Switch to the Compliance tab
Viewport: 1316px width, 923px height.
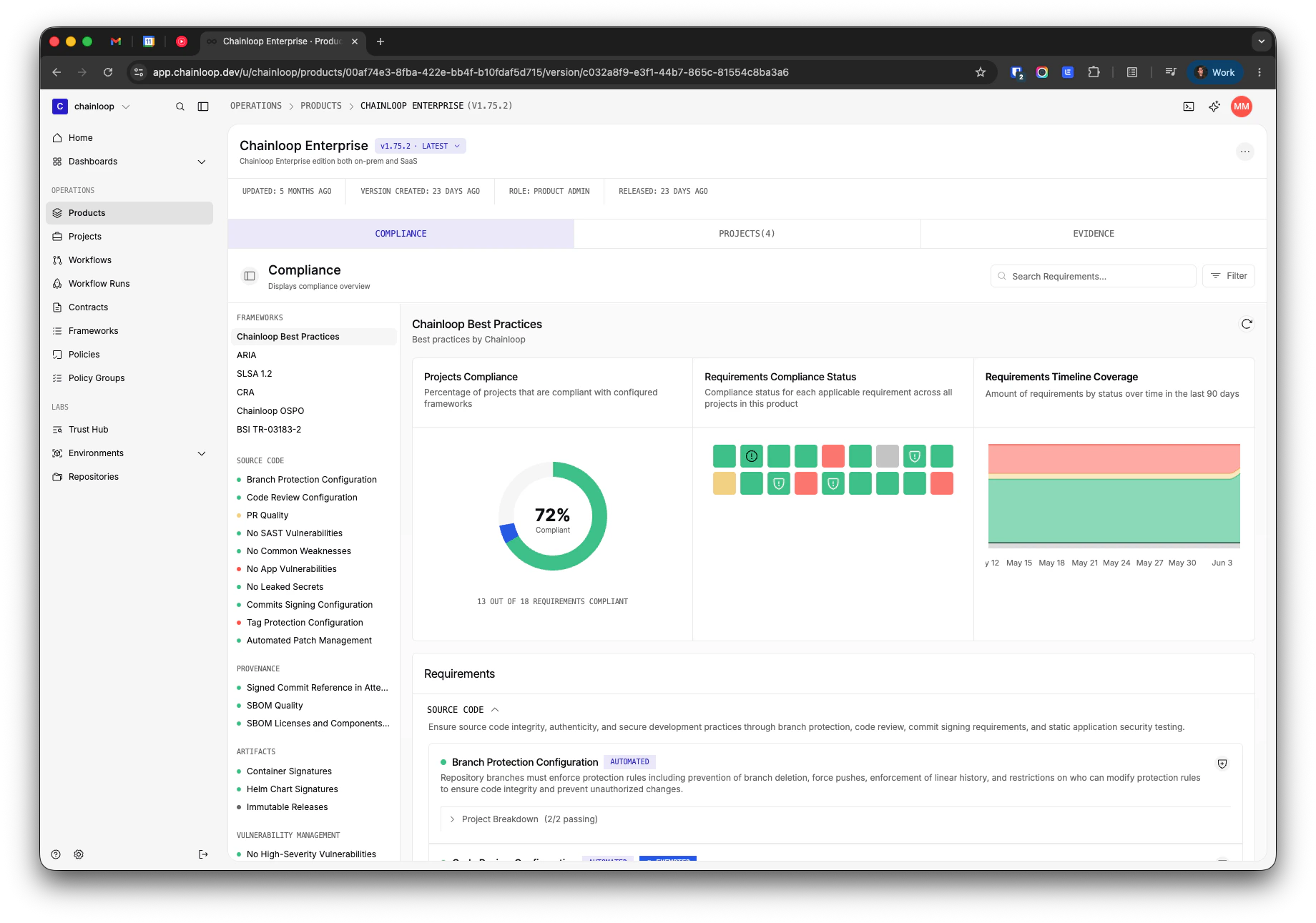401,234
